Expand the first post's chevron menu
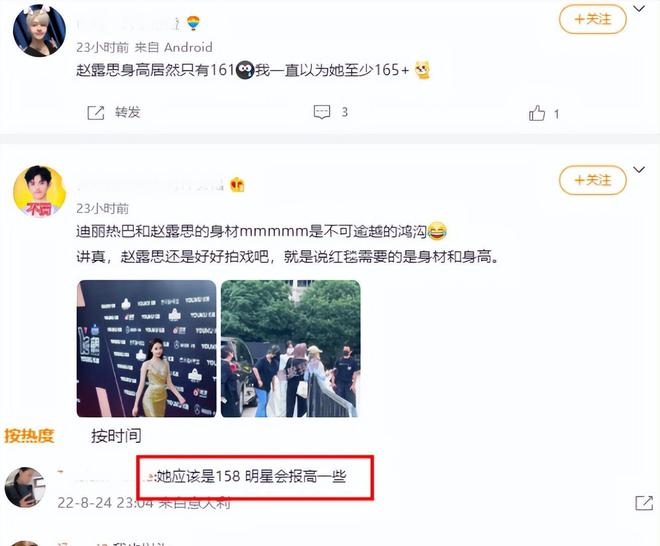This screenshot has height=546, width=660. pos(639,8)
